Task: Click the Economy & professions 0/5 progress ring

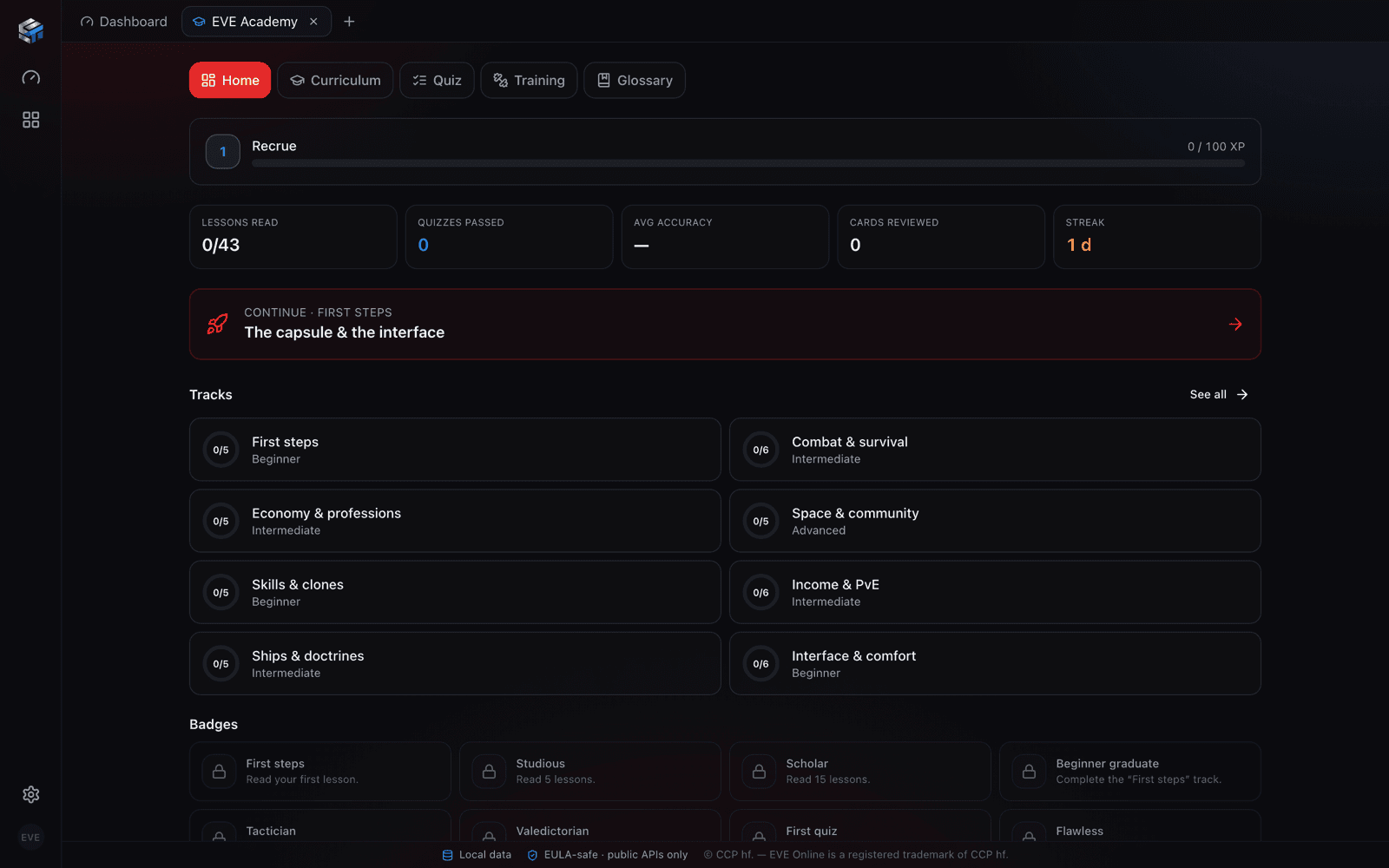Action: click(221, 521)
